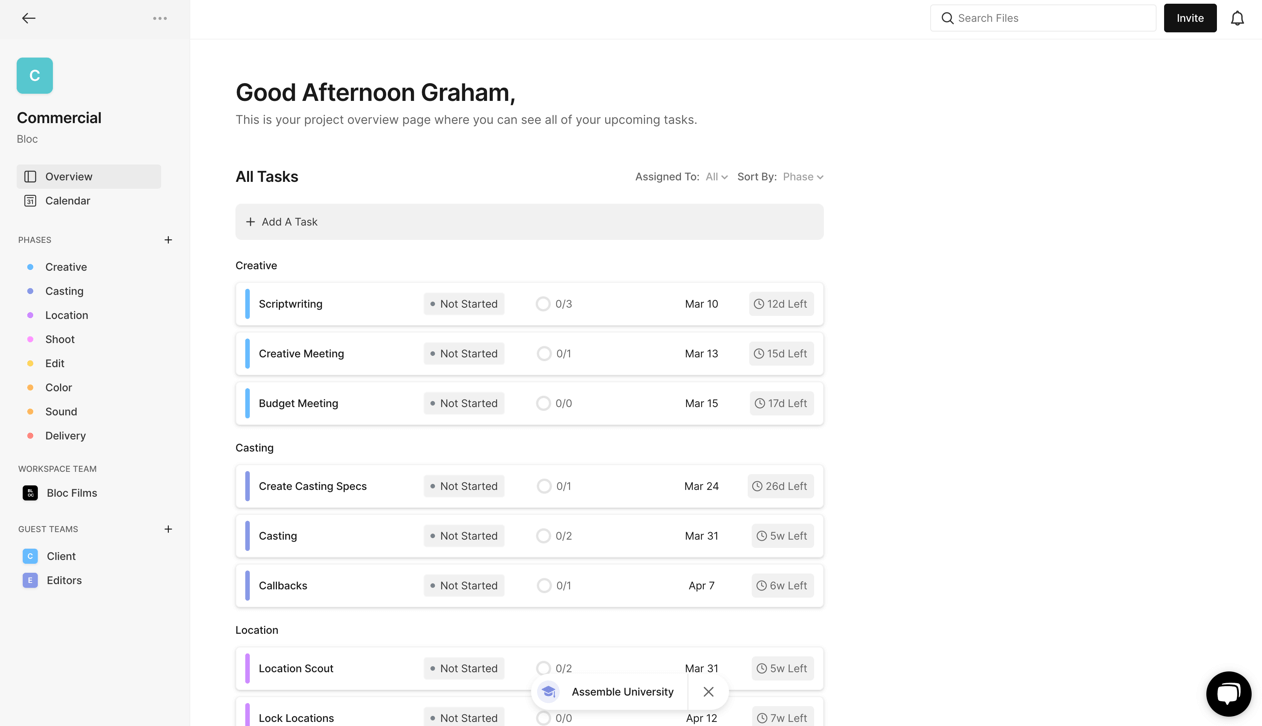Select the Shoot phase in sidebar
Screen dimensions: 1262x726
60,339
